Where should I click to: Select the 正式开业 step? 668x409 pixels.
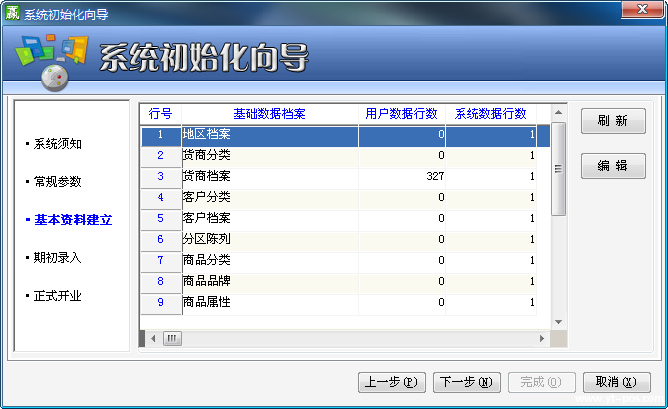coord(58,296)
